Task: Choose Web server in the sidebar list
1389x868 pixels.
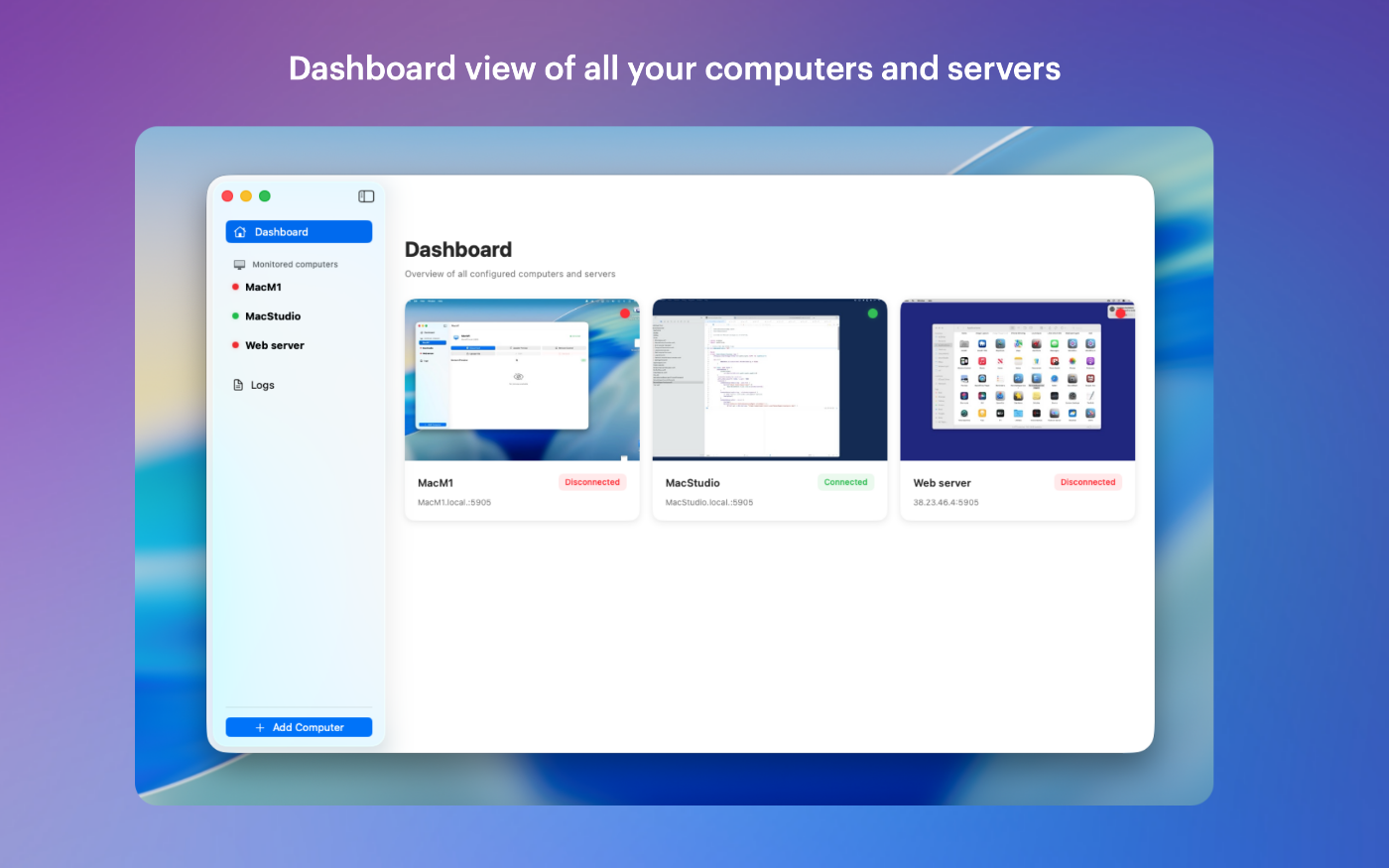Action: [x=275, y=346]
